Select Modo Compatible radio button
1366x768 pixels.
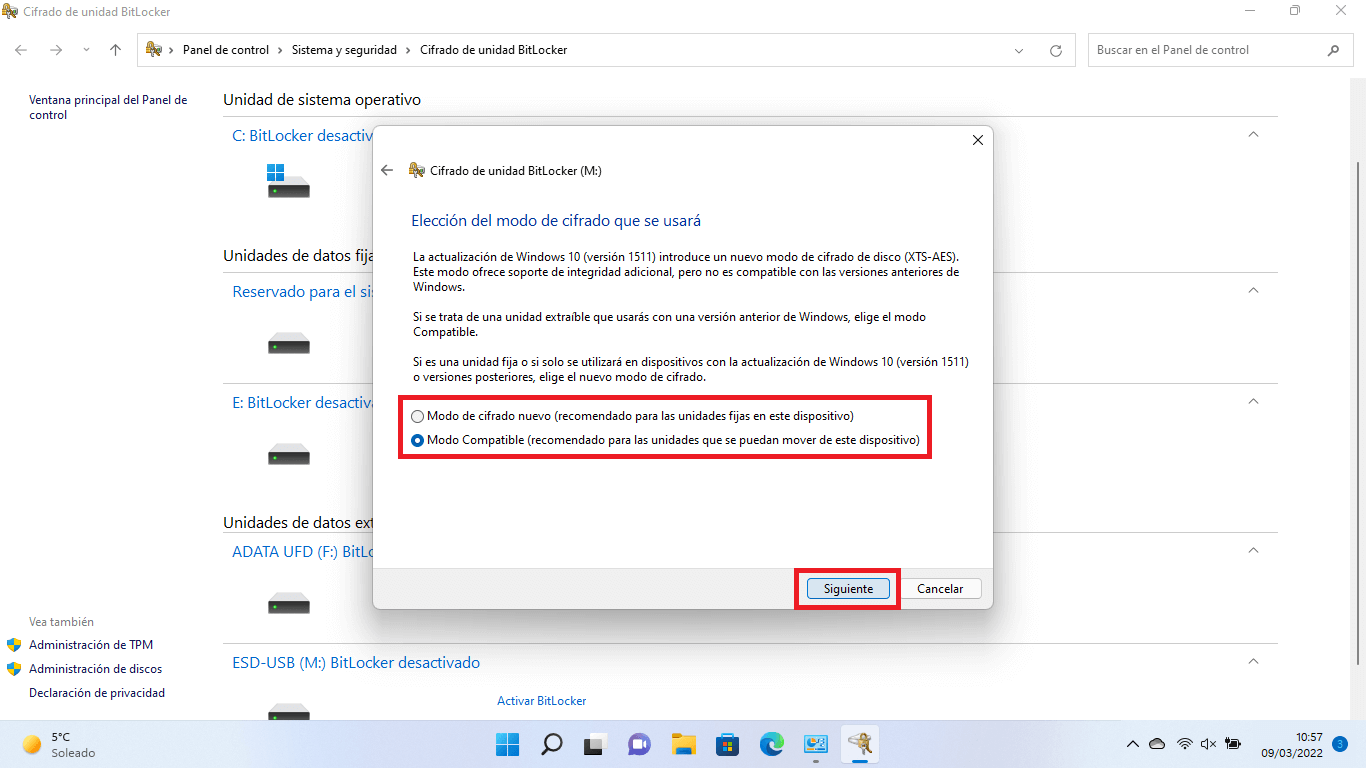pyautogui.click(x=418, y=440)
